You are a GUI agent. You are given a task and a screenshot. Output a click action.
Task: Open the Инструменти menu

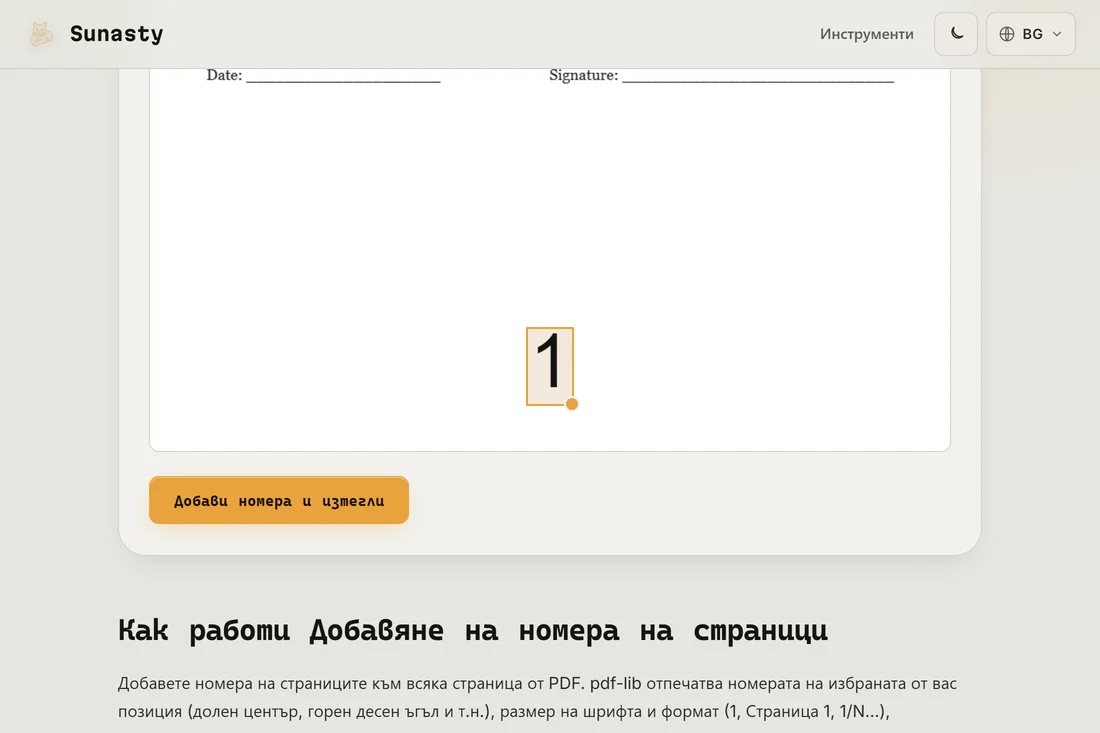[866, 34]
